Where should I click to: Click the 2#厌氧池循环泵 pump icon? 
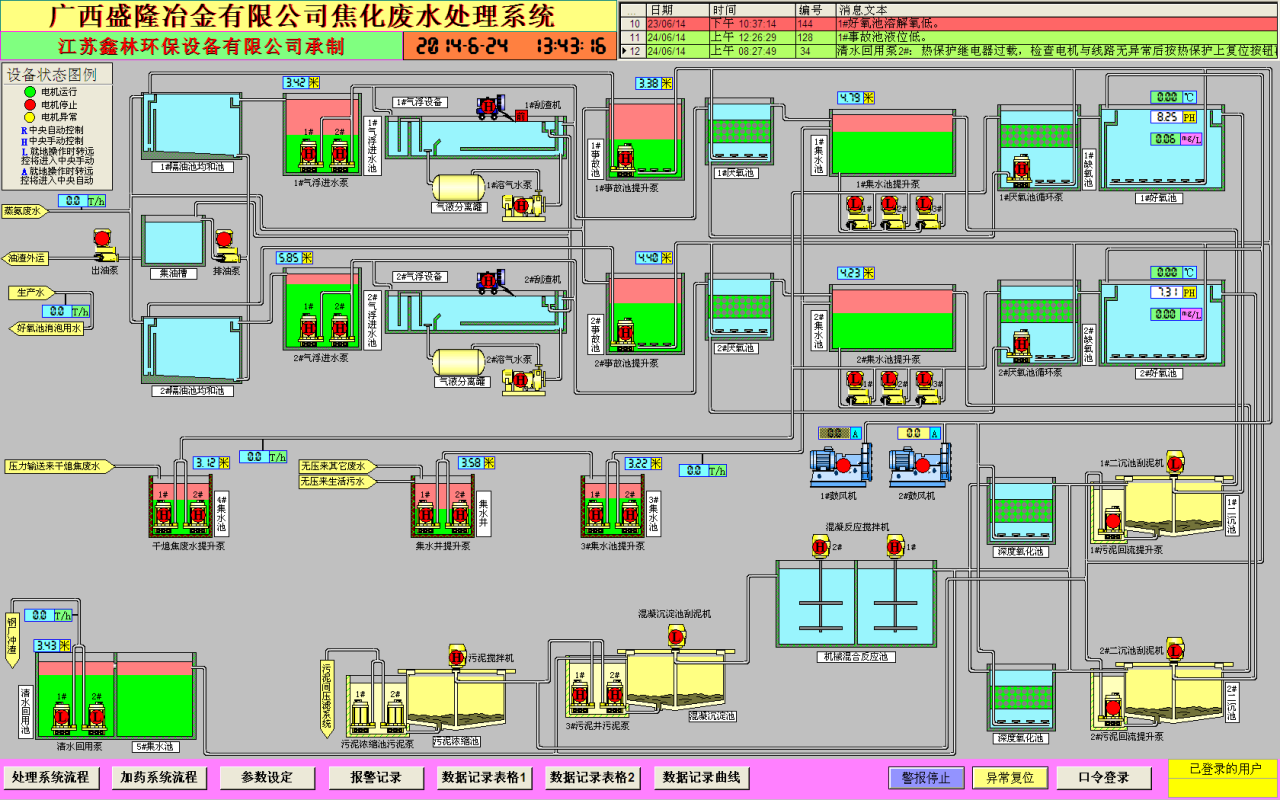(1021, 343)
